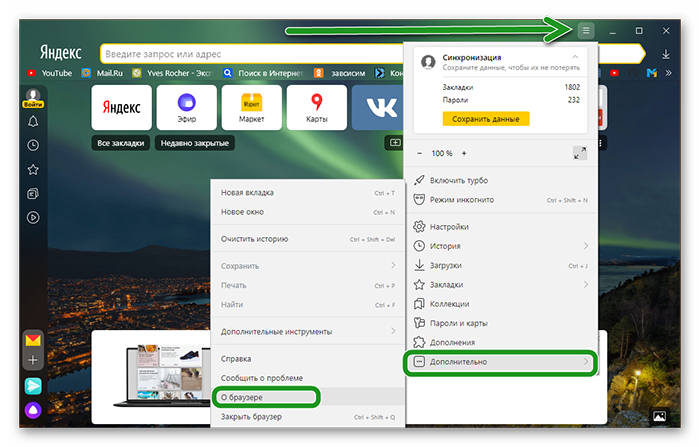Open Дополнения extensions item

point(500,343)
